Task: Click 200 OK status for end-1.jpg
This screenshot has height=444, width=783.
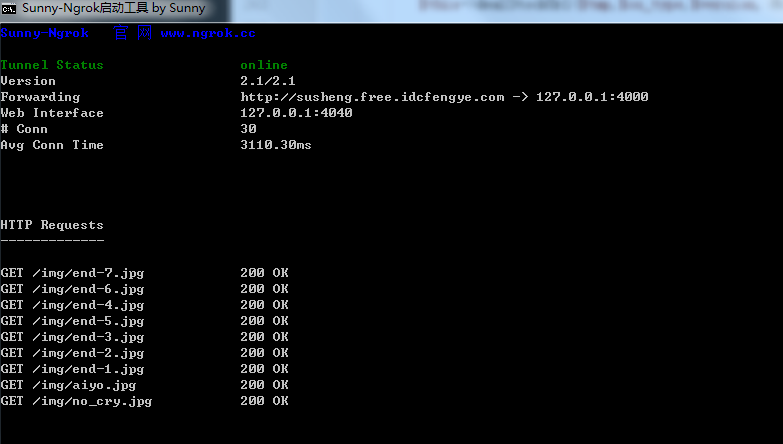Action: coord(264,369)
